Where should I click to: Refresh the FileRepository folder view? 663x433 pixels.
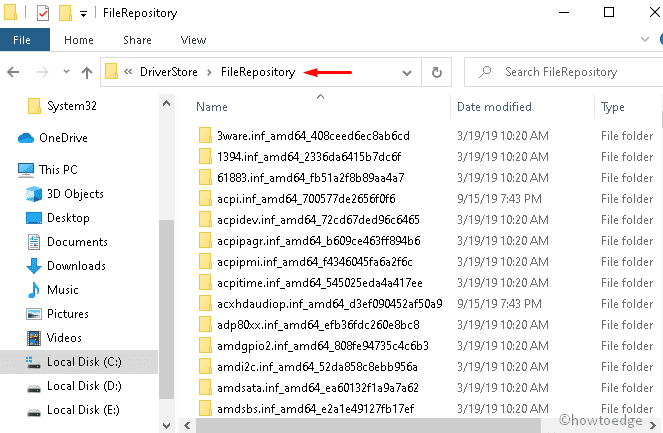pos(436,72)
